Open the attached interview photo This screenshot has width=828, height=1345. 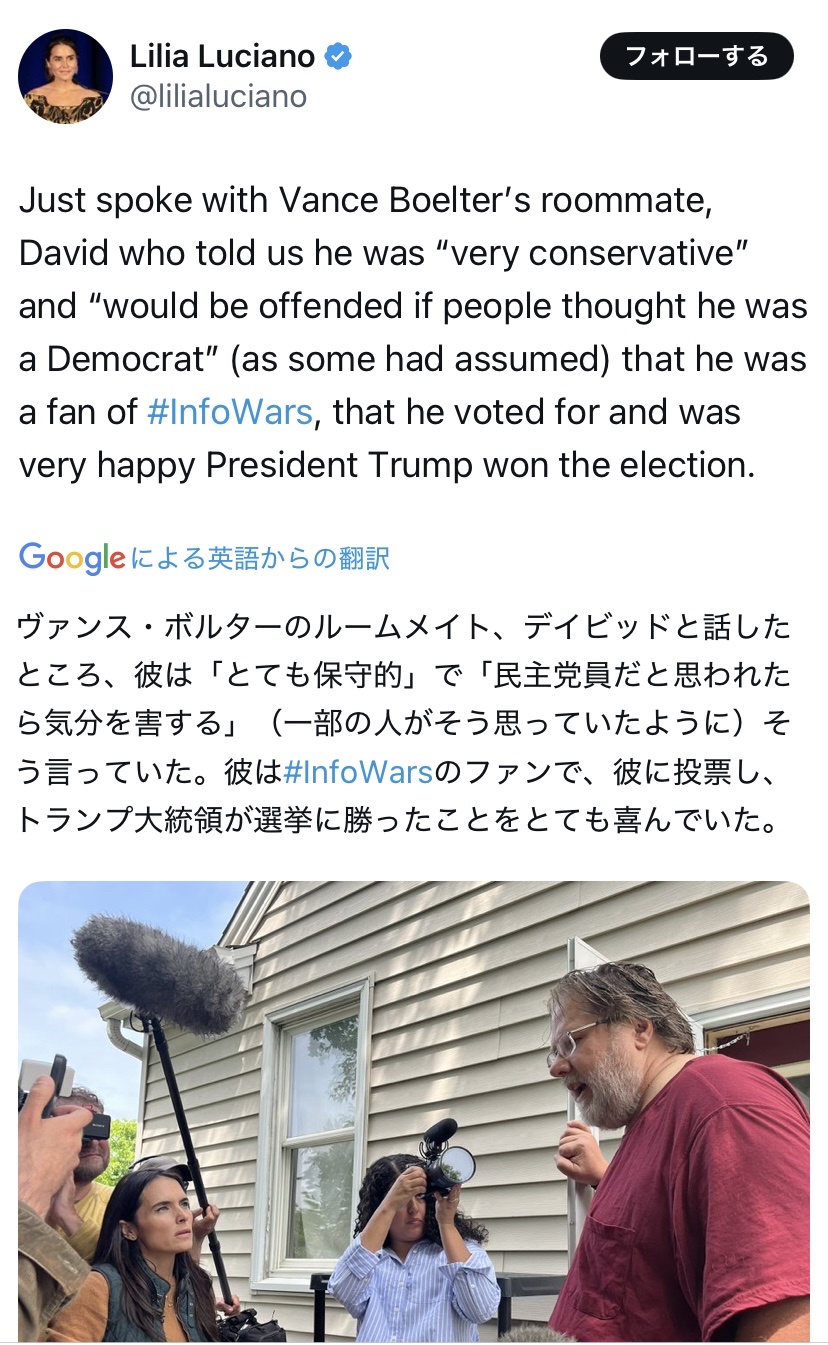point(414,1111)
